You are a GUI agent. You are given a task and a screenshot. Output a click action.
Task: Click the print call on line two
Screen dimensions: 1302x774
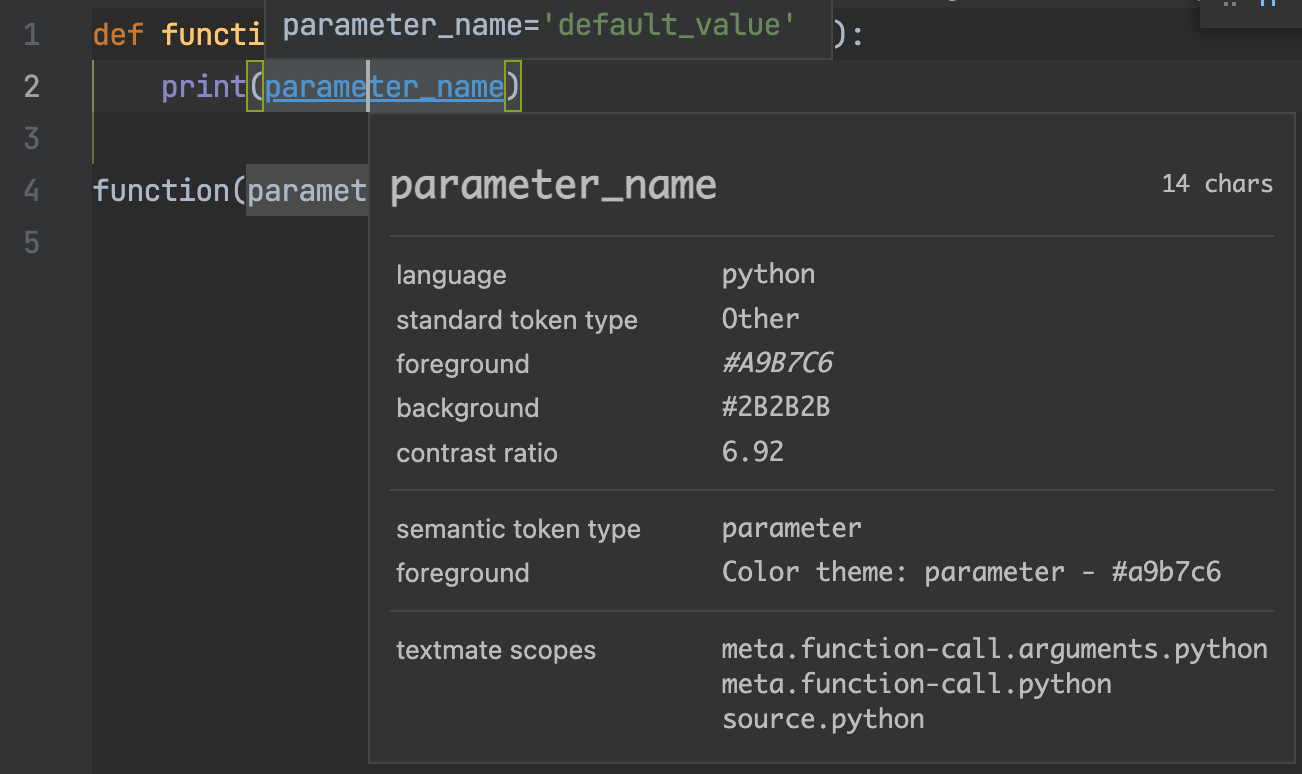coord(203,88)
